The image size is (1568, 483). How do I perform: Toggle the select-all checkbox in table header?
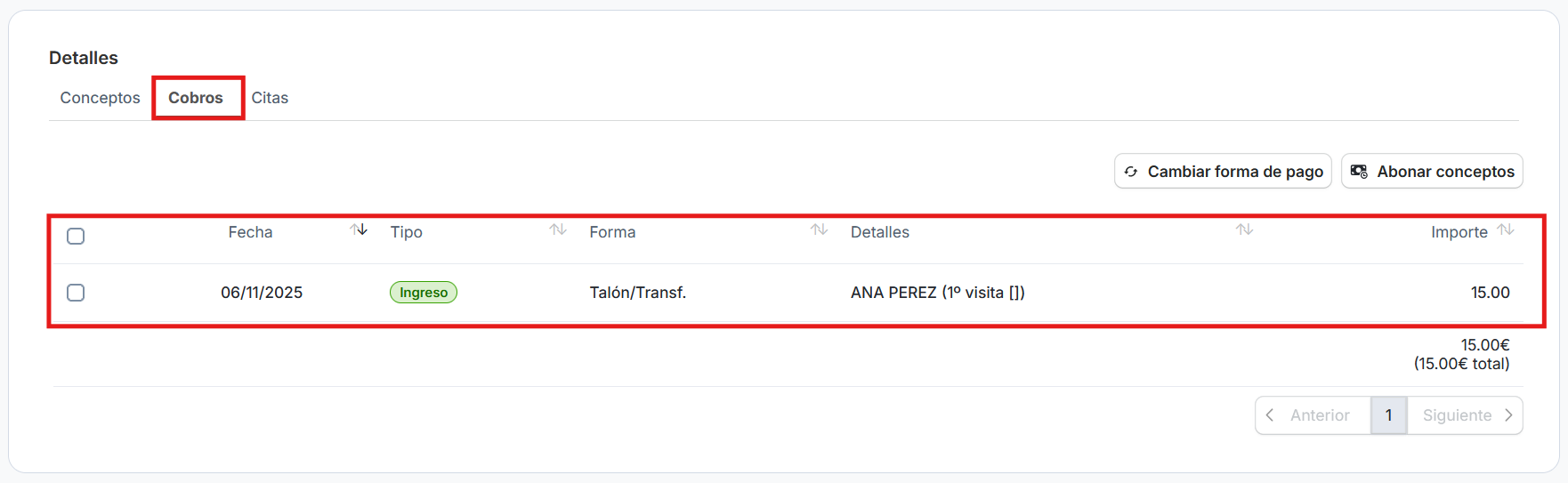(76, 236)
